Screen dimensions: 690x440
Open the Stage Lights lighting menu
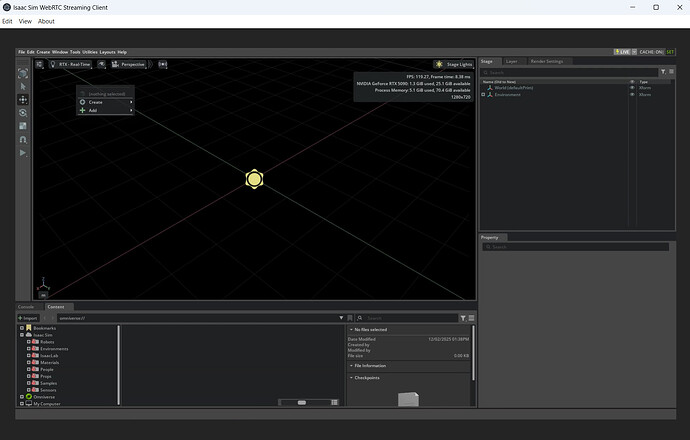454,64
